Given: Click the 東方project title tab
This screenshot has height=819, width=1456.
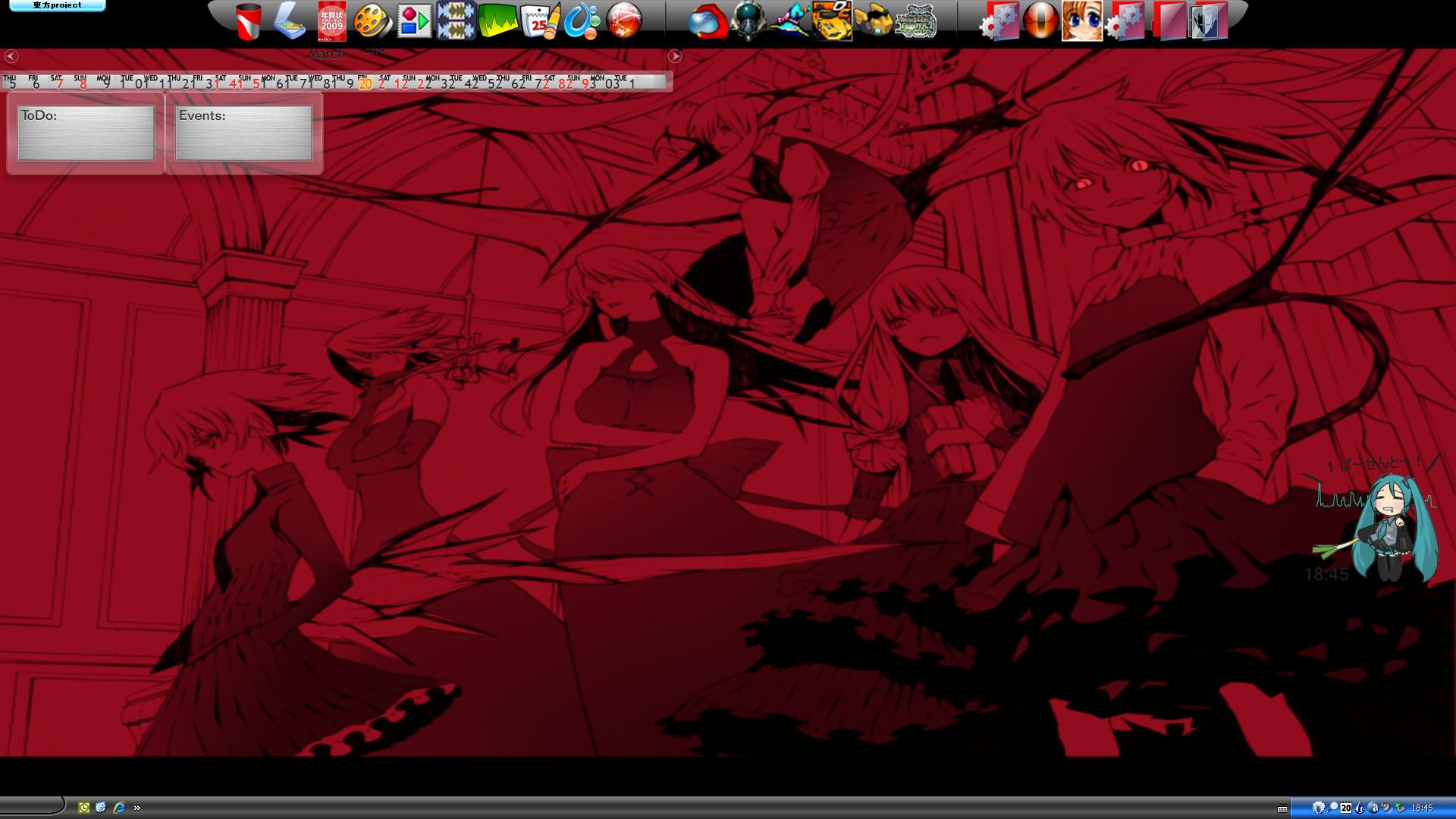Looking at the screenshot, I should tap(58, 6).
